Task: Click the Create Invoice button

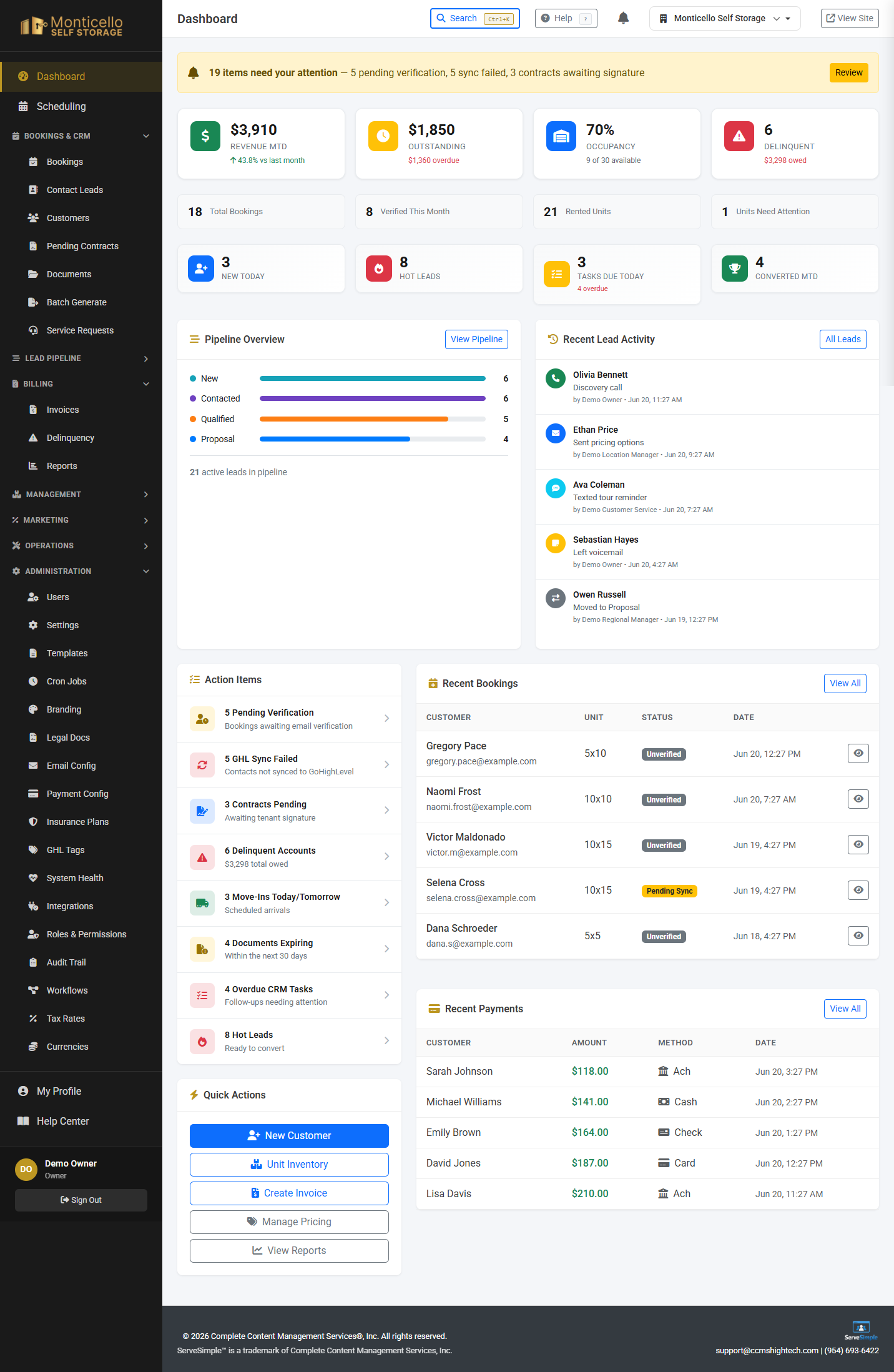Action: pyautogui.click(x=289, y=1193)
